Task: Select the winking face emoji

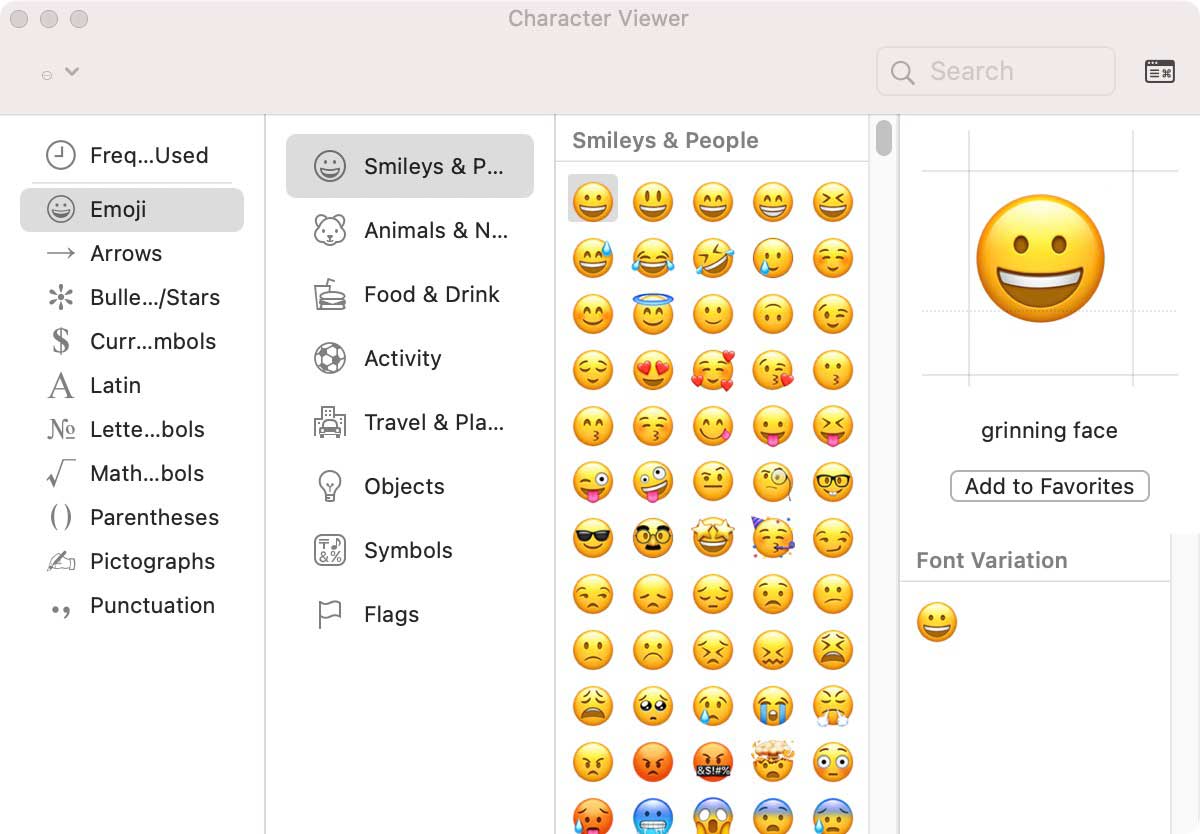Action: click(x=833, y=315)
